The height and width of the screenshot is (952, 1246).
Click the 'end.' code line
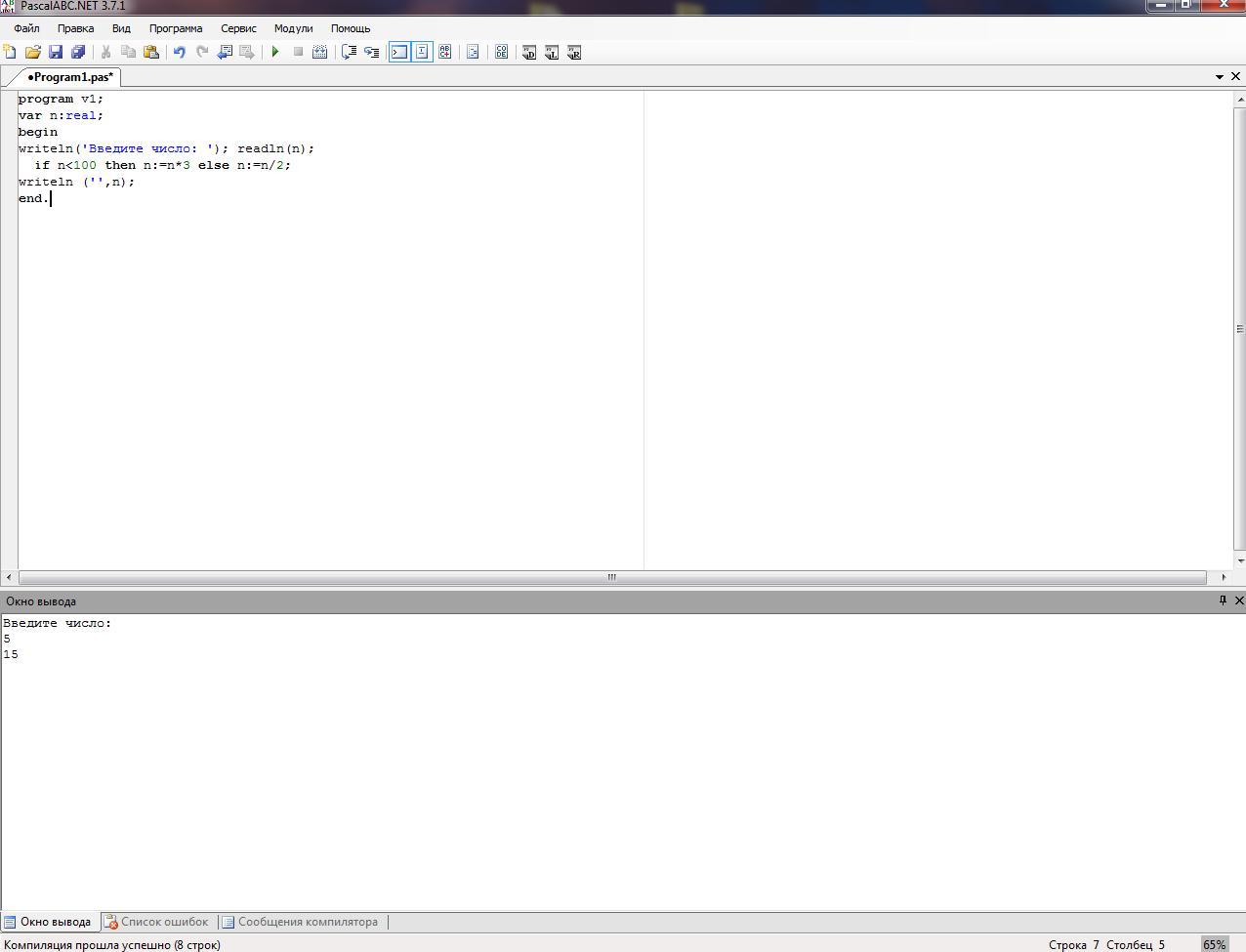[x=33, y=198]
